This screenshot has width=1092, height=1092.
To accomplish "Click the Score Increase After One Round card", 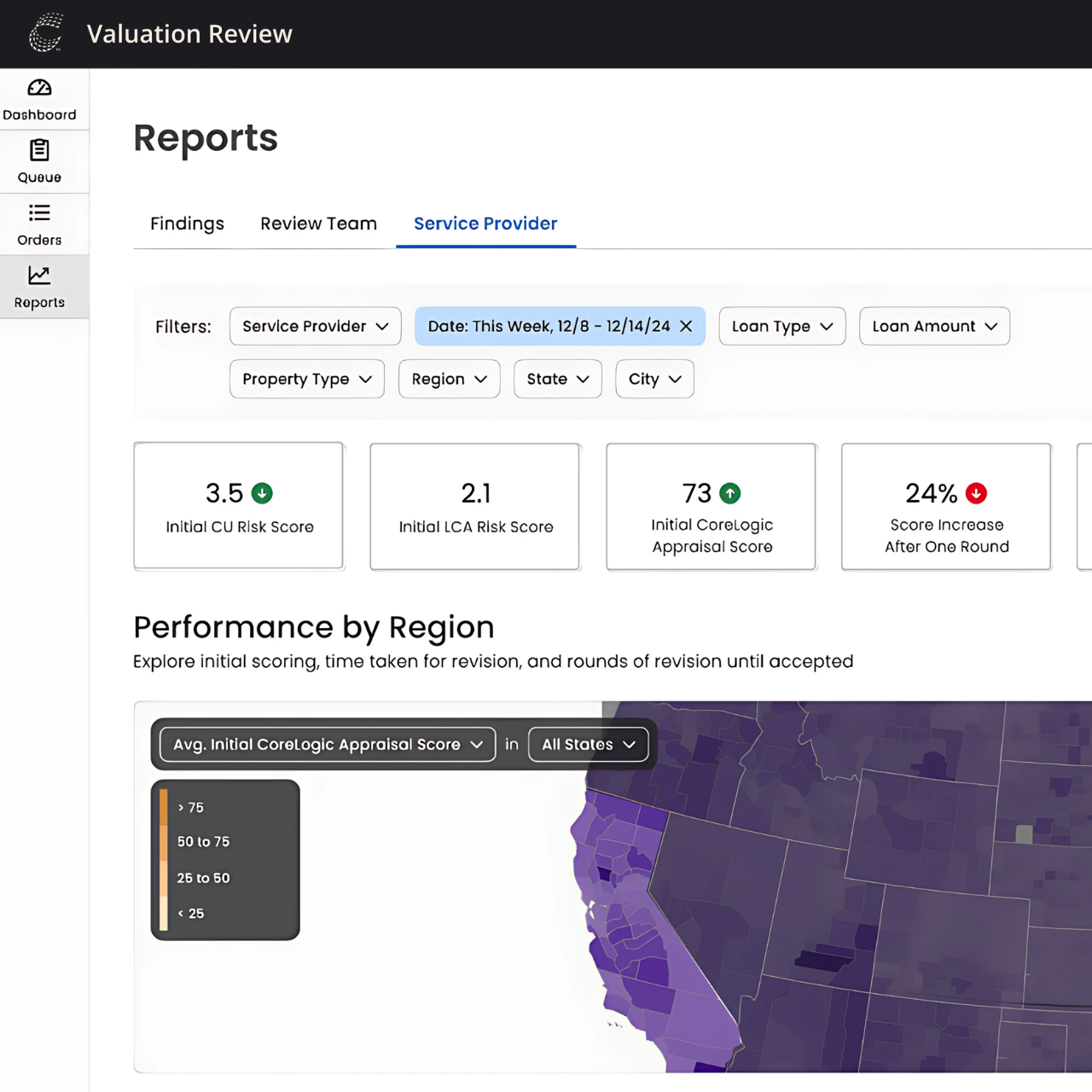I will point(946,507).
